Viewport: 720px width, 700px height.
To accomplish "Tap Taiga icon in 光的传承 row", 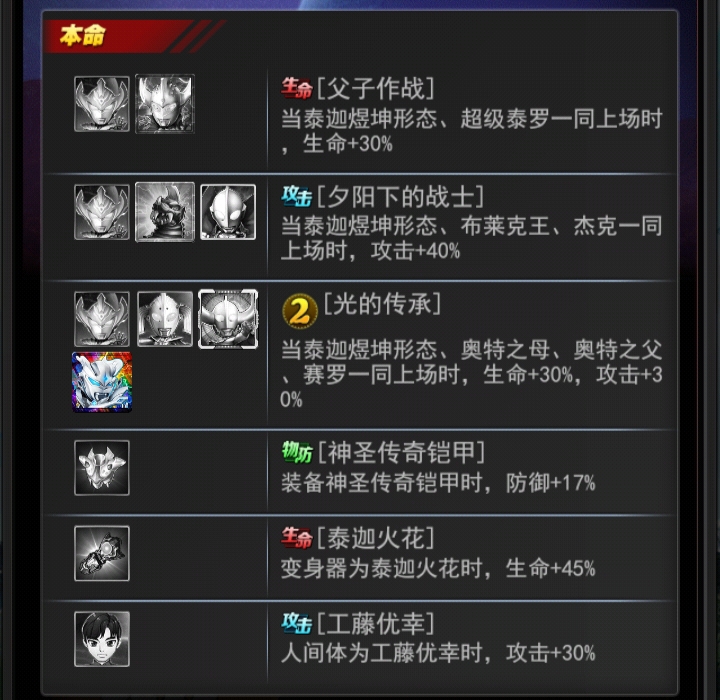I will tap(102, 319).
